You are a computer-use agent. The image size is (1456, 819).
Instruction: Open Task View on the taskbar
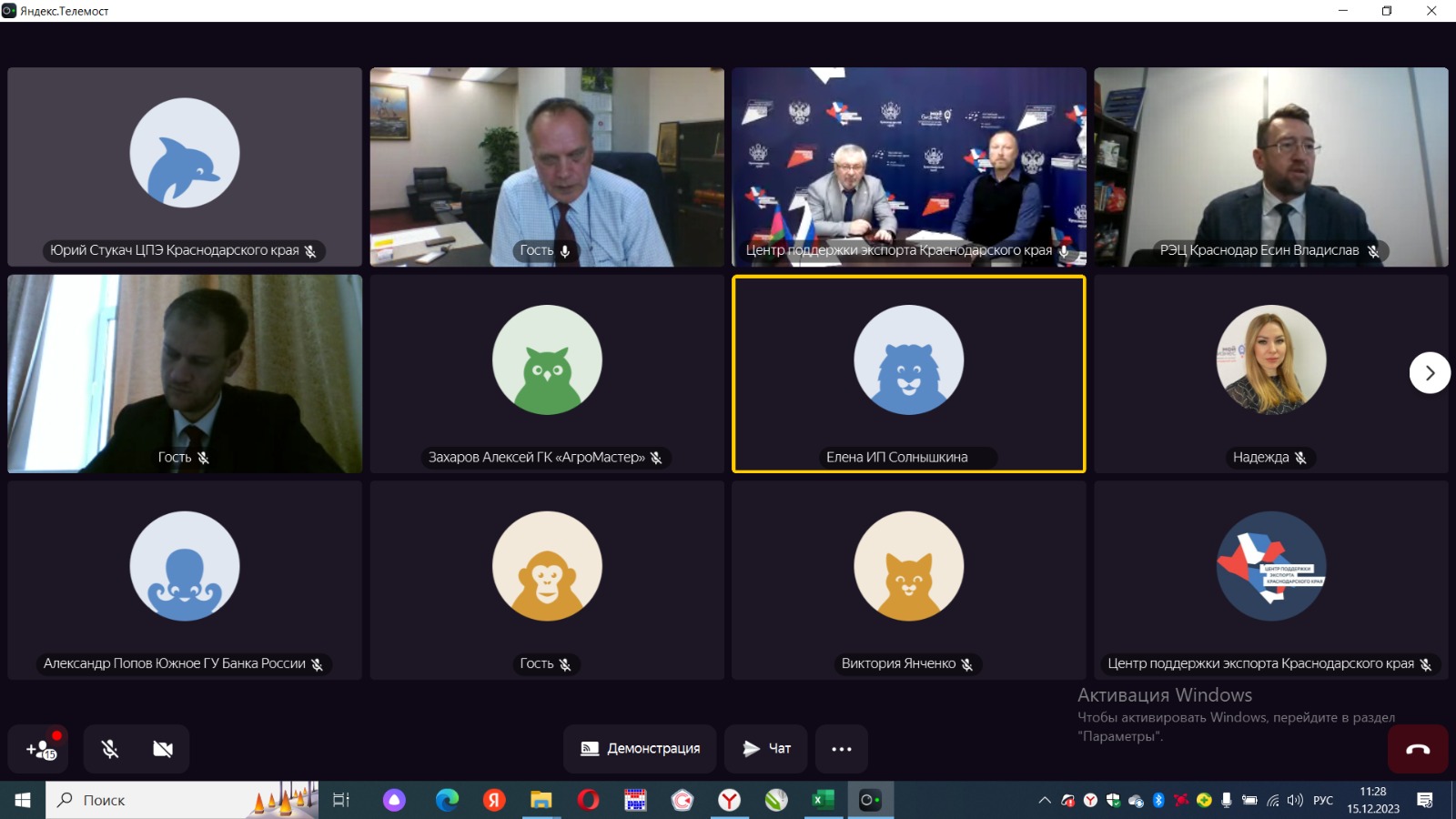tap(341, 800)
